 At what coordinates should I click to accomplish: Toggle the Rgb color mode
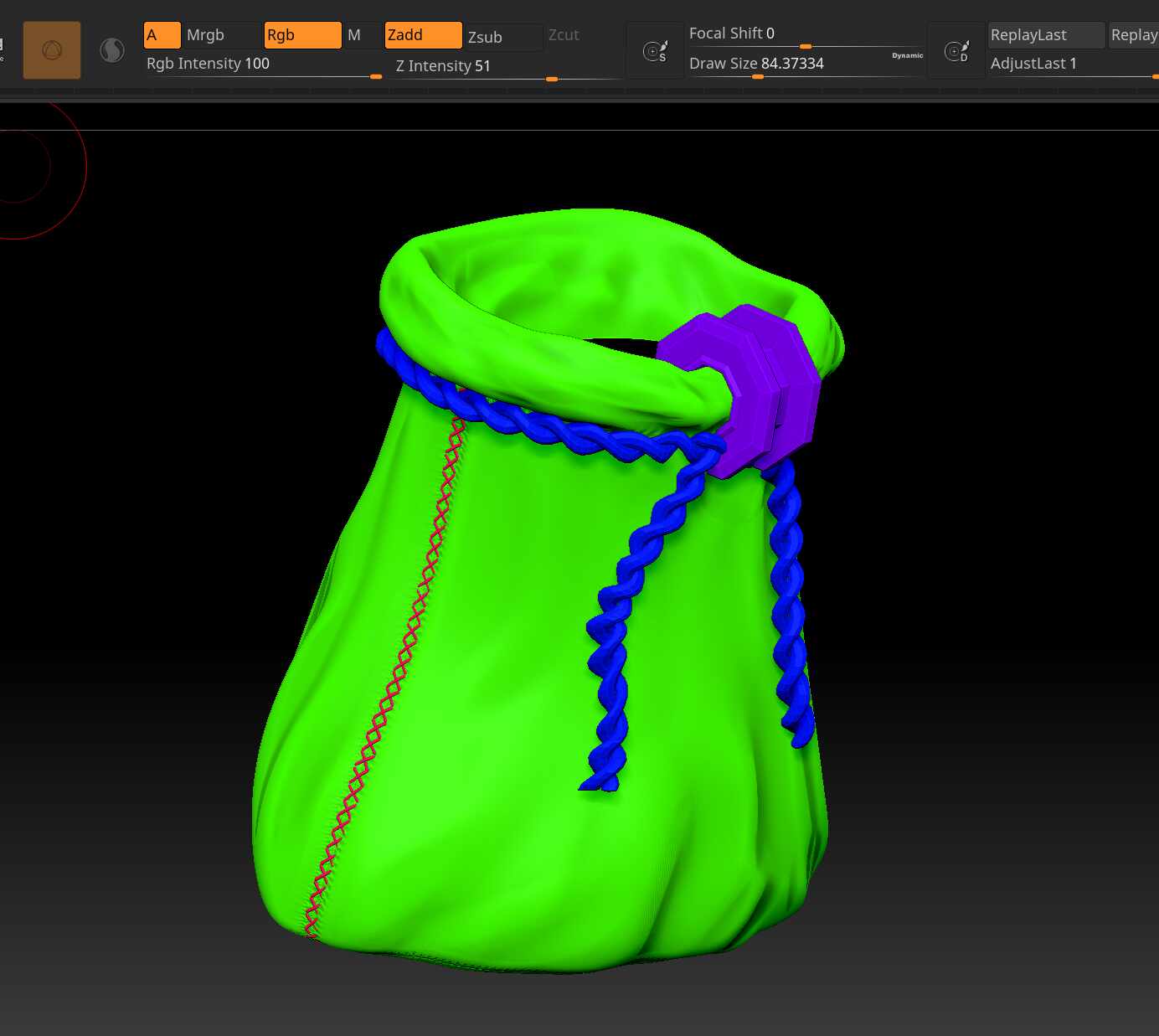[302, 35]
